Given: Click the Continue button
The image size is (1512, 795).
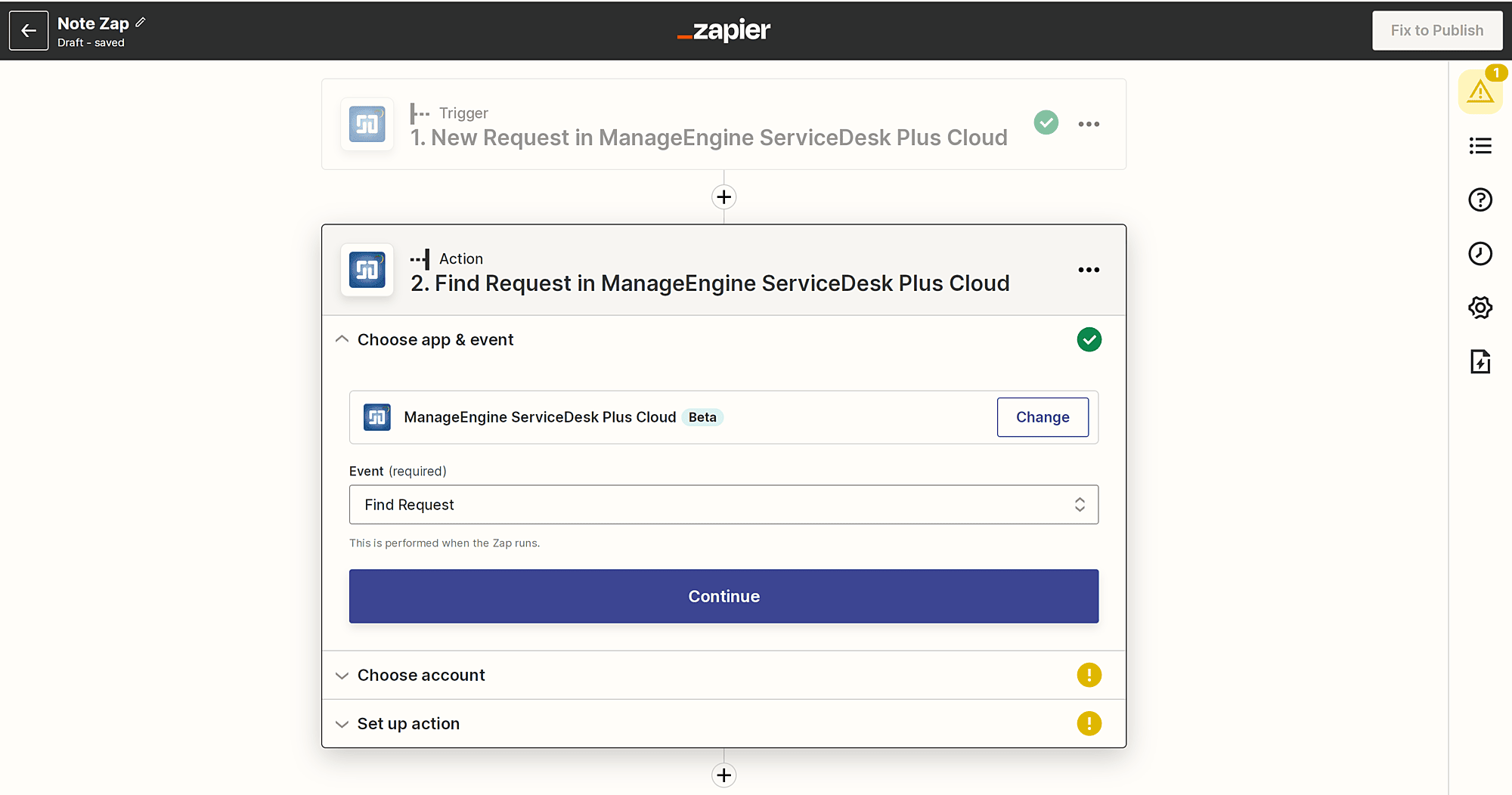Looking at the screenshot, I should (x=723, y=596).
